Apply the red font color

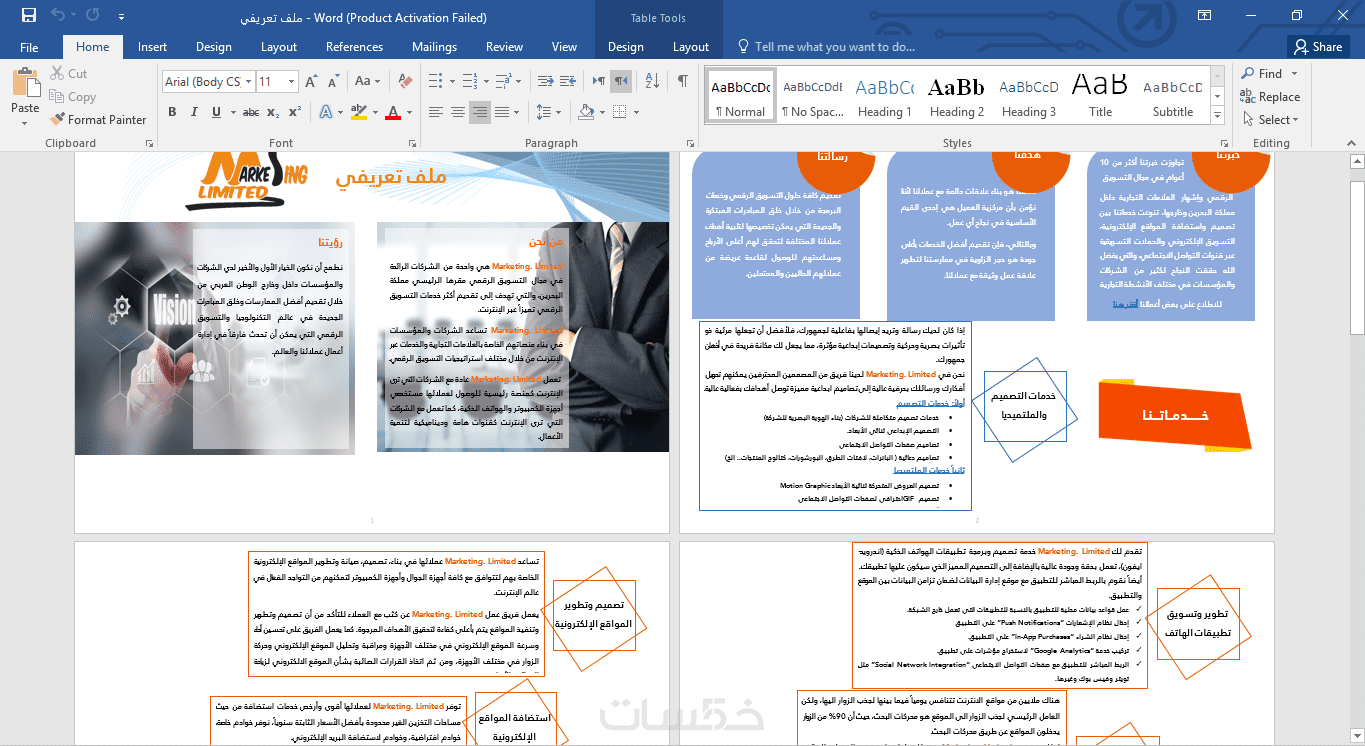(394, 112)
